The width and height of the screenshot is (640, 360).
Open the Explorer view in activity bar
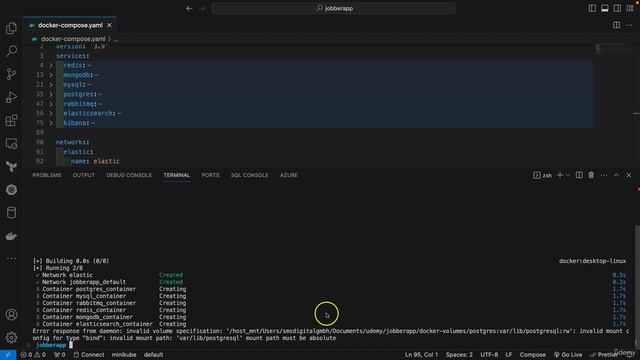click(x=11, y=28)
